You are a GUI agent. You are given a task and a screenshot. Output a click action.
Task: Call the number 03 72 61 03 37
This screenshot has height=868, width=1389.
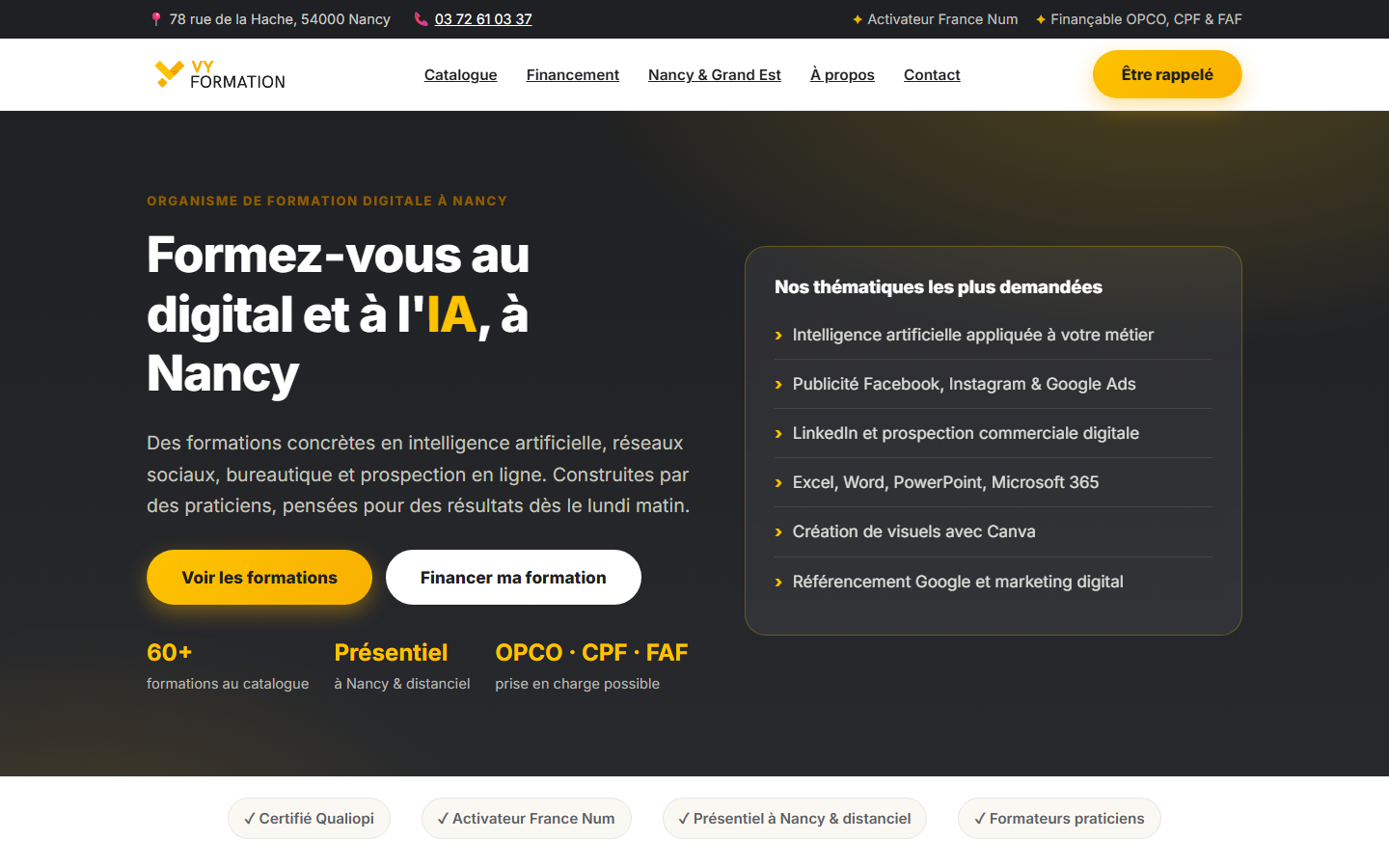[x=483, y=19]
